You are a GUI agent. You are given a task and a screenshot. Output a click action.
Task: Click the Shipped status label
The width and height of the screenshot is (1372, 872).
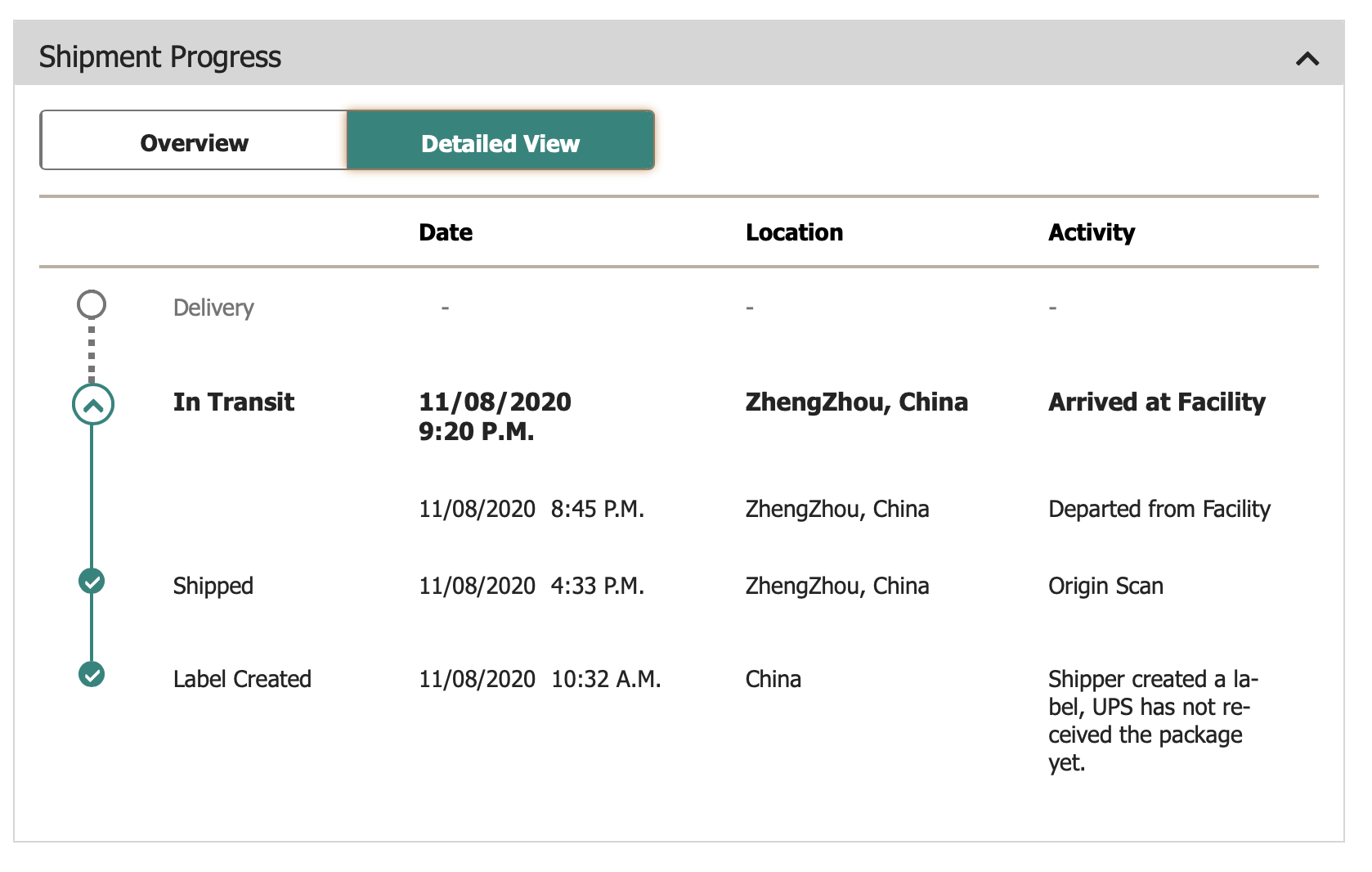click(213, 586)
